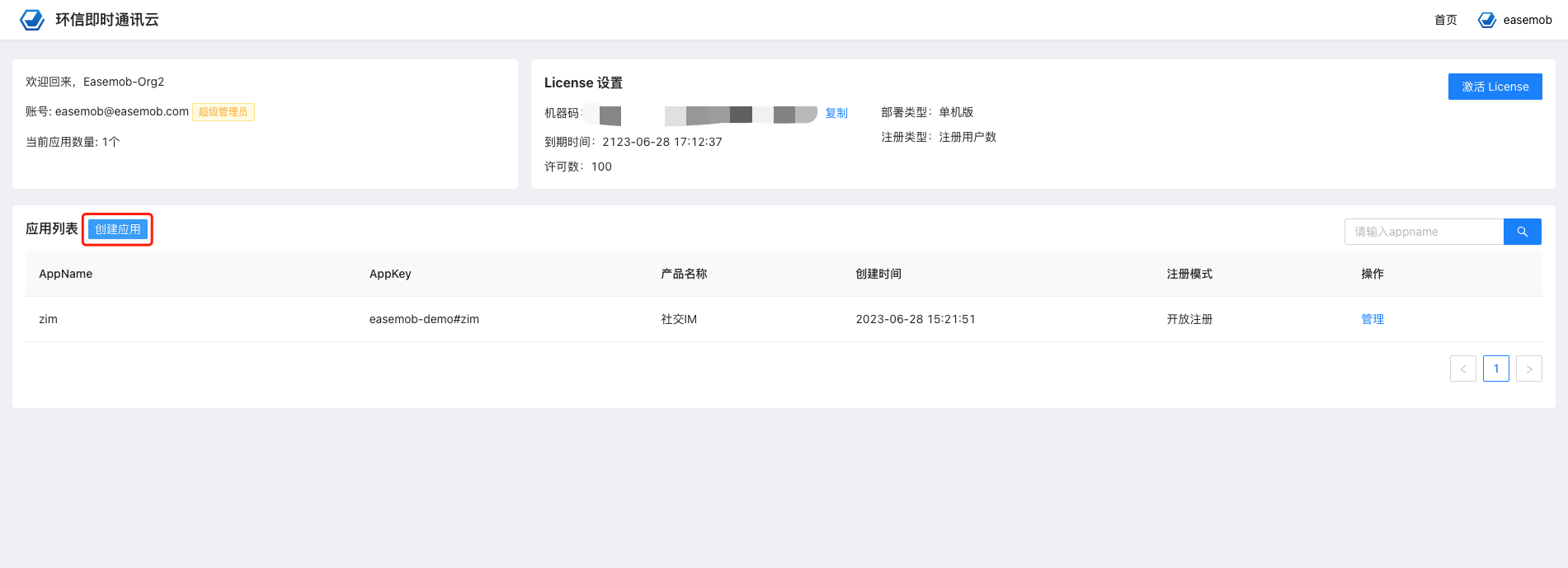Open 管理 for the zim app

pyautogui.click(x=1373, y=319)
